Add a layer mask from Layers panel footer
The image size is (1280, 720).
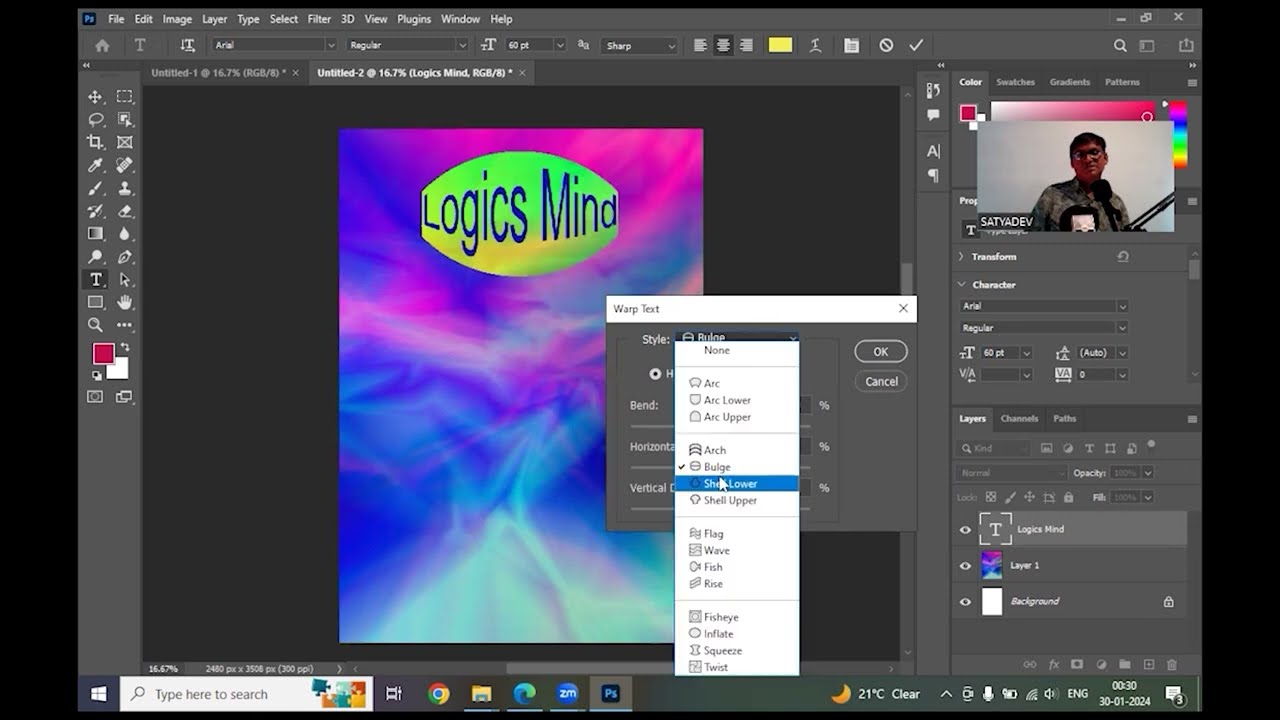1077,664
